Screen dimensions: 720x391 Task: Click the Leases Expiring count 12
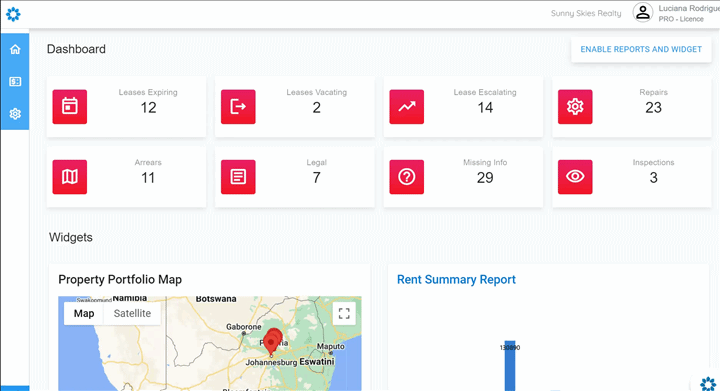pyautogui.click(x=148, y=108)
